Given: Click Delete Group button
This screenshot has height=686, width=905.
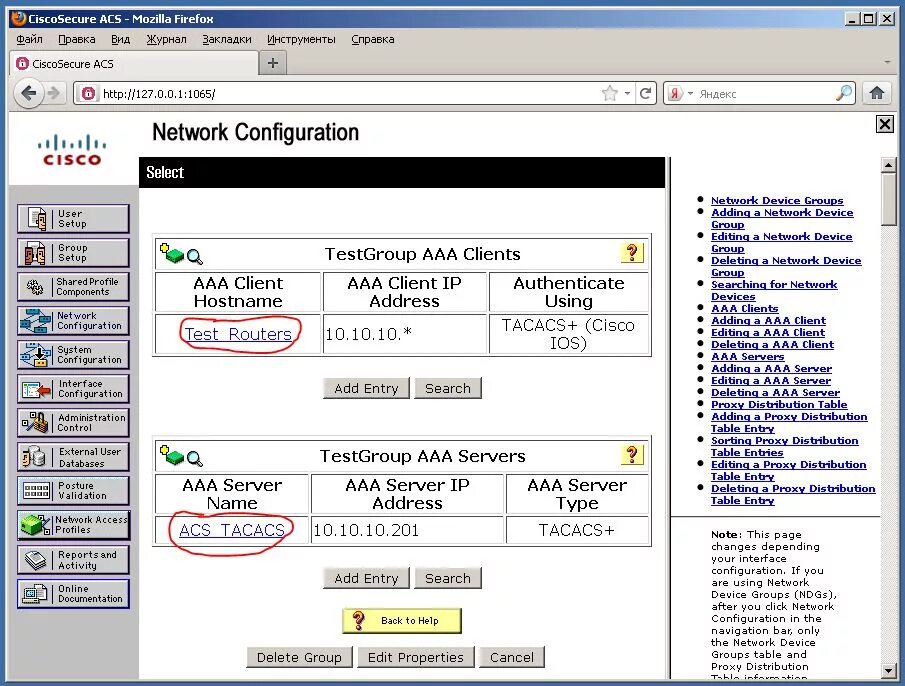Looking at the screenshot, I should pyautogui.click(x=299, y=657).
